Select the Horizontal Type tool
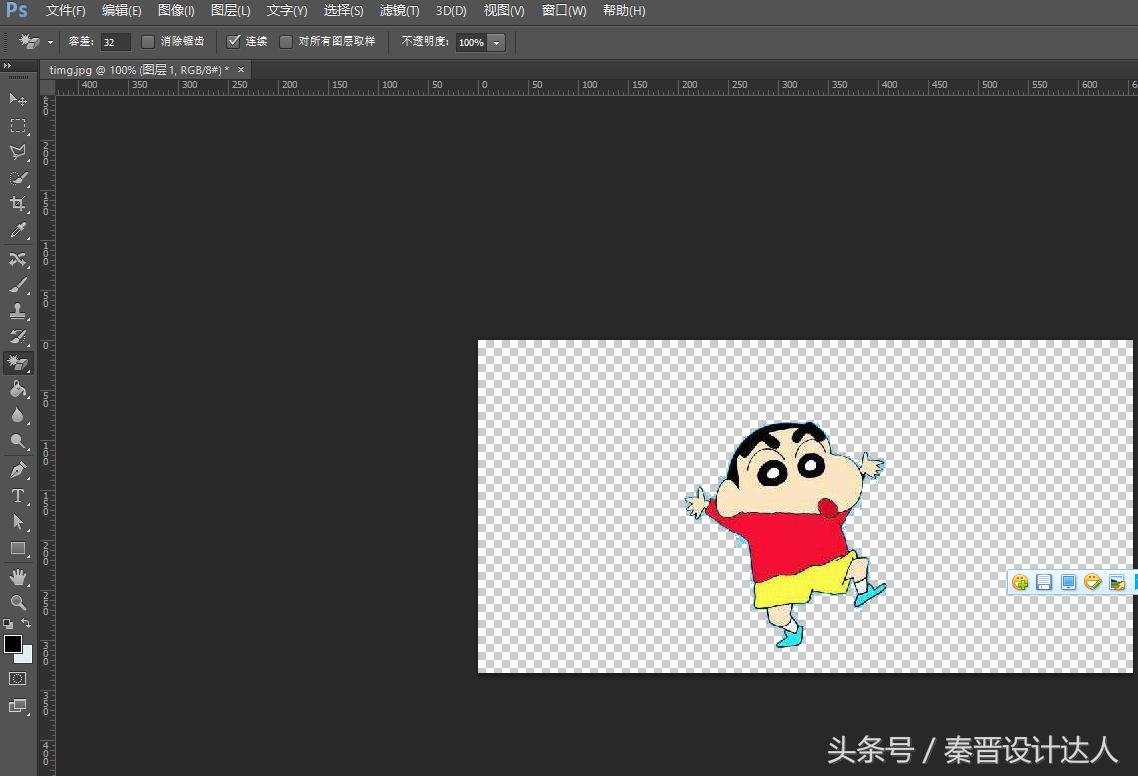This screenshot has width=1138, height=776. [x=18, y=496]
